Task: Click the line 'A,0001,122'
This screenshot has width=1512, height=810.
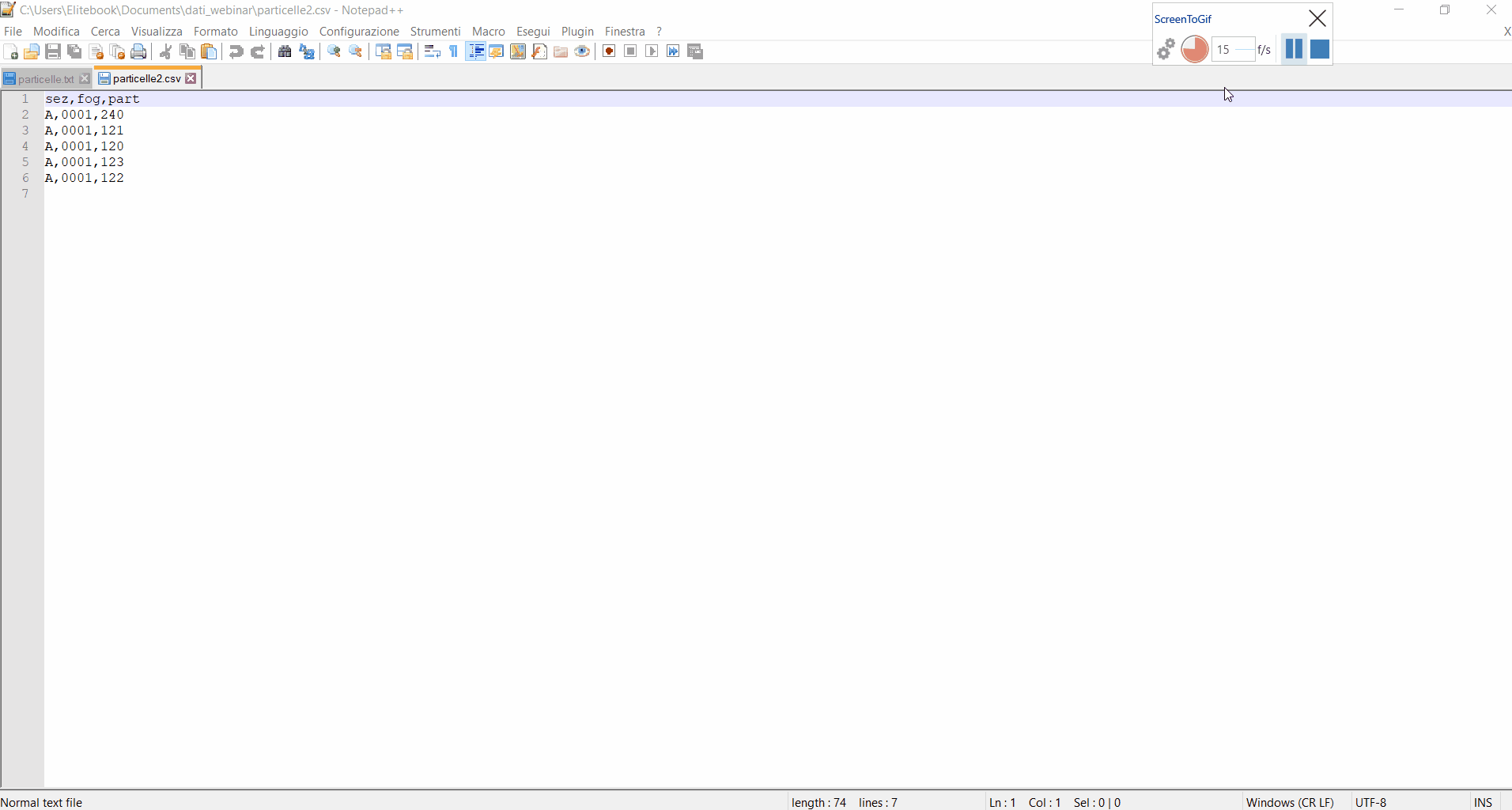Action: click(85, 178)
